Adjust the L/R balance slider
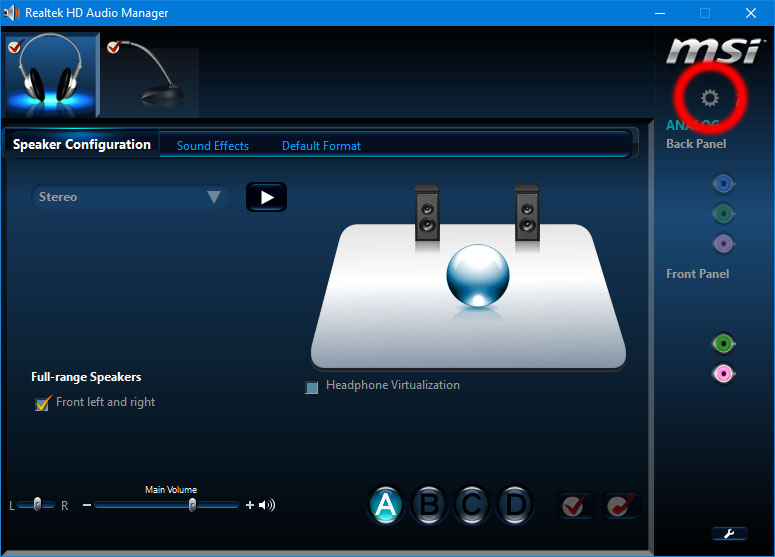The width and height of the screenshot is (775, 557). 37,505
